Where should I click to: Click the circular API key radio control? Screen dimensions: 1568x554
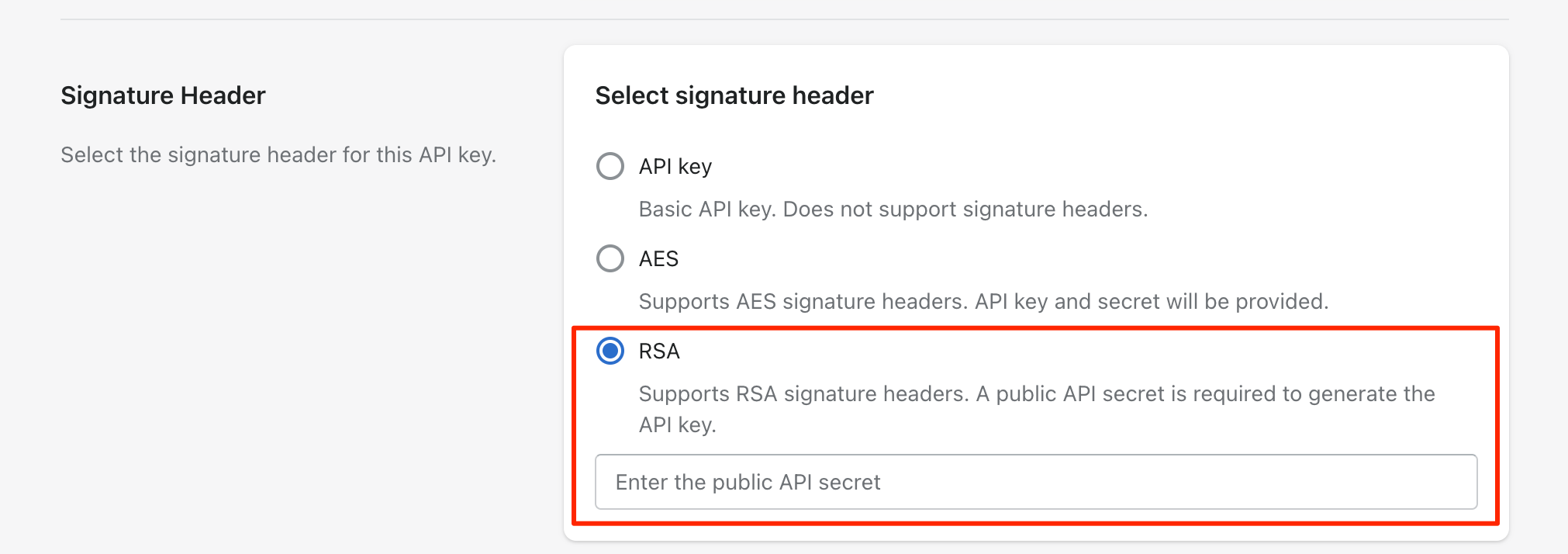(x=610, y=165)
